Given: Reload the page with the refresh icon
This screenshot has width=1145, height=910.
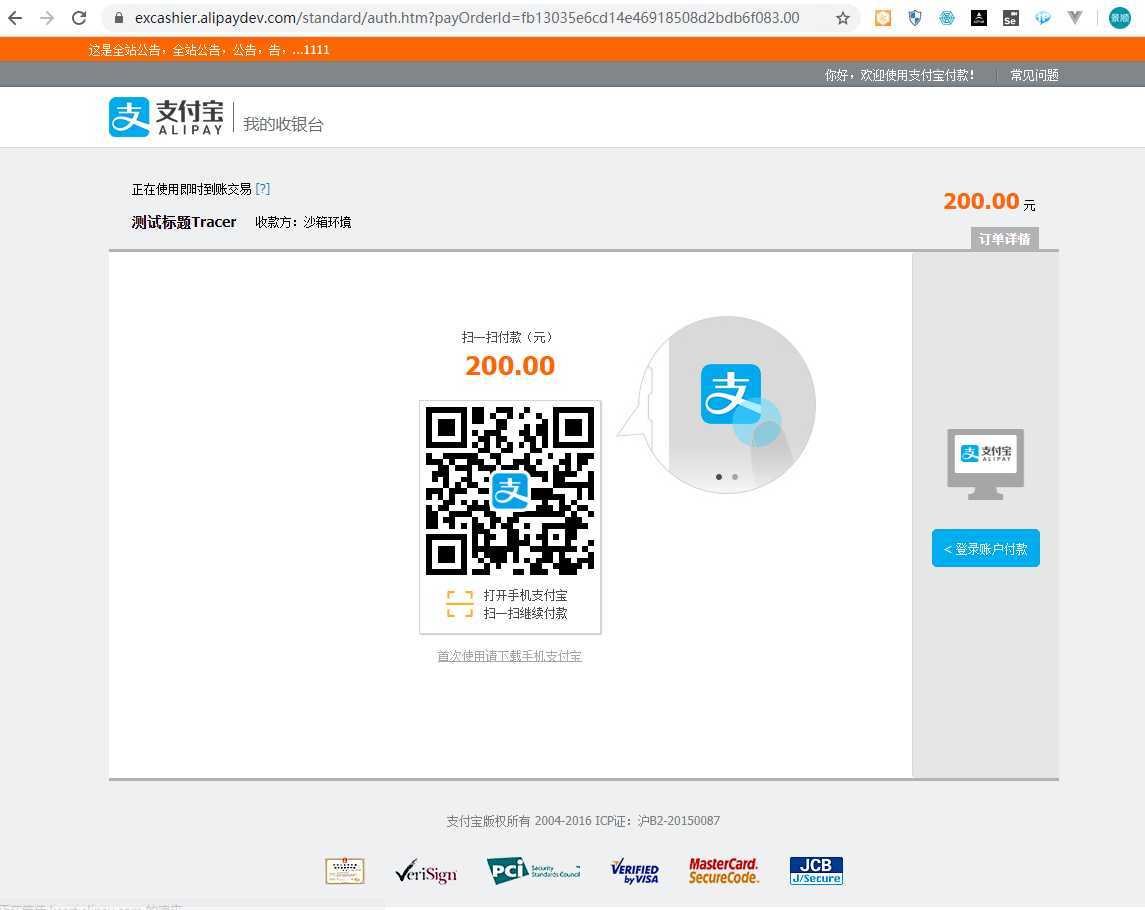Looking at the screenshot, I should tap(79, 18).
